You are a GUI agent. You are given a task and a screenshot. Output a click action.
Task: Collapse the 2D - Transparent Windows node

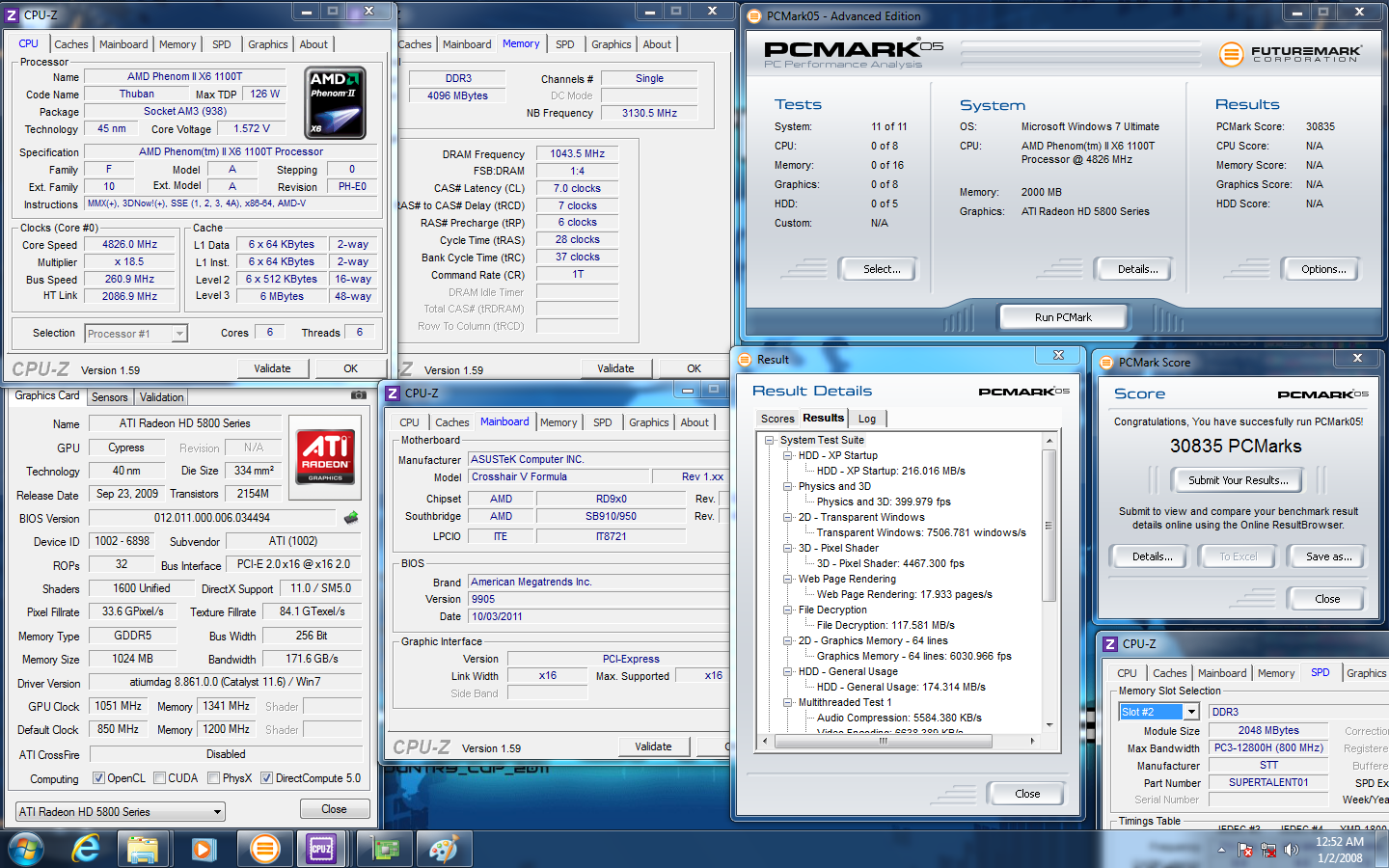pyautogui.click(x=788, y=517)
